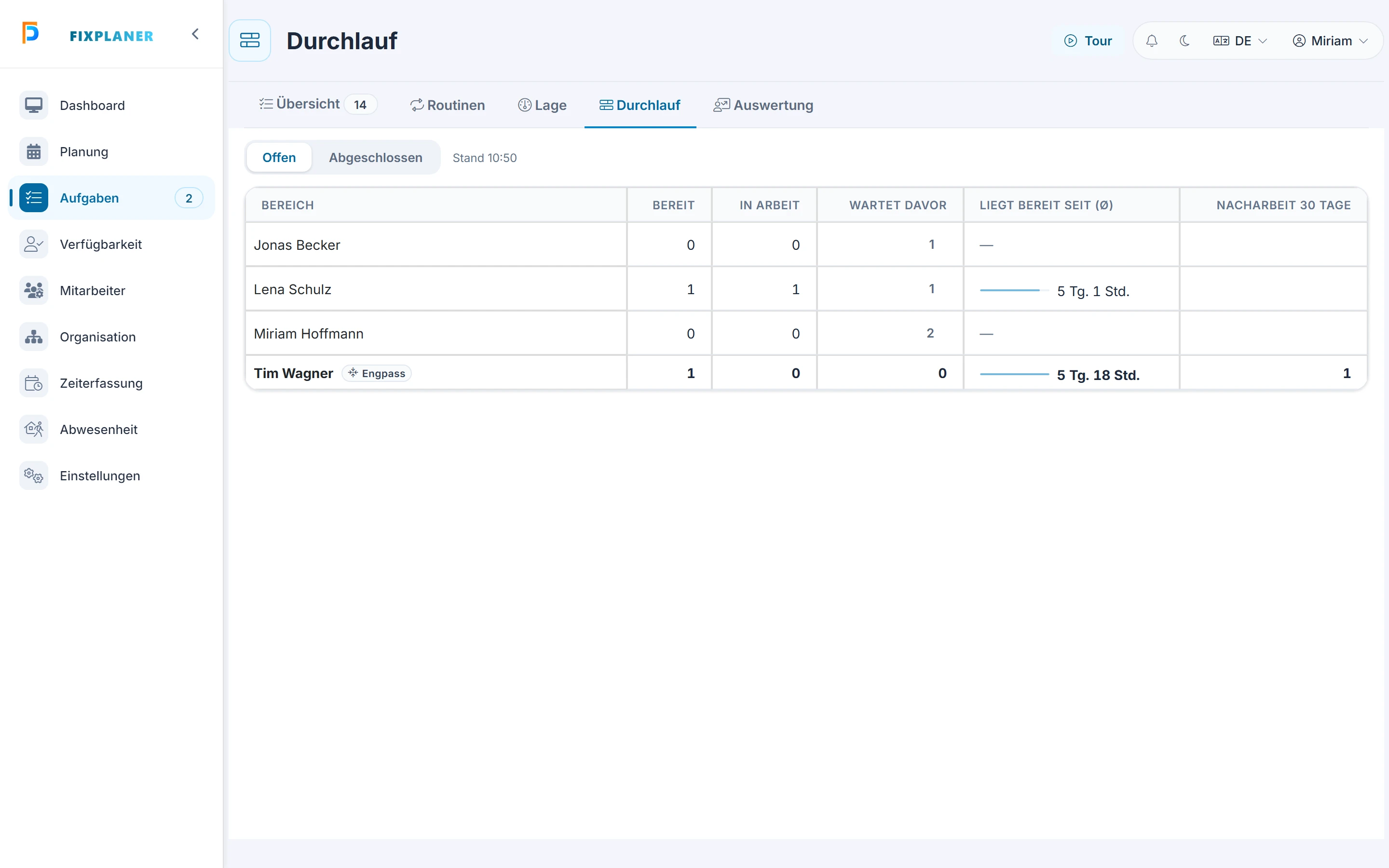Click Miriam Hoffmann's Wartet davor value 2
The width and height of the screenshot is (1389, 868).
[930, 333]
